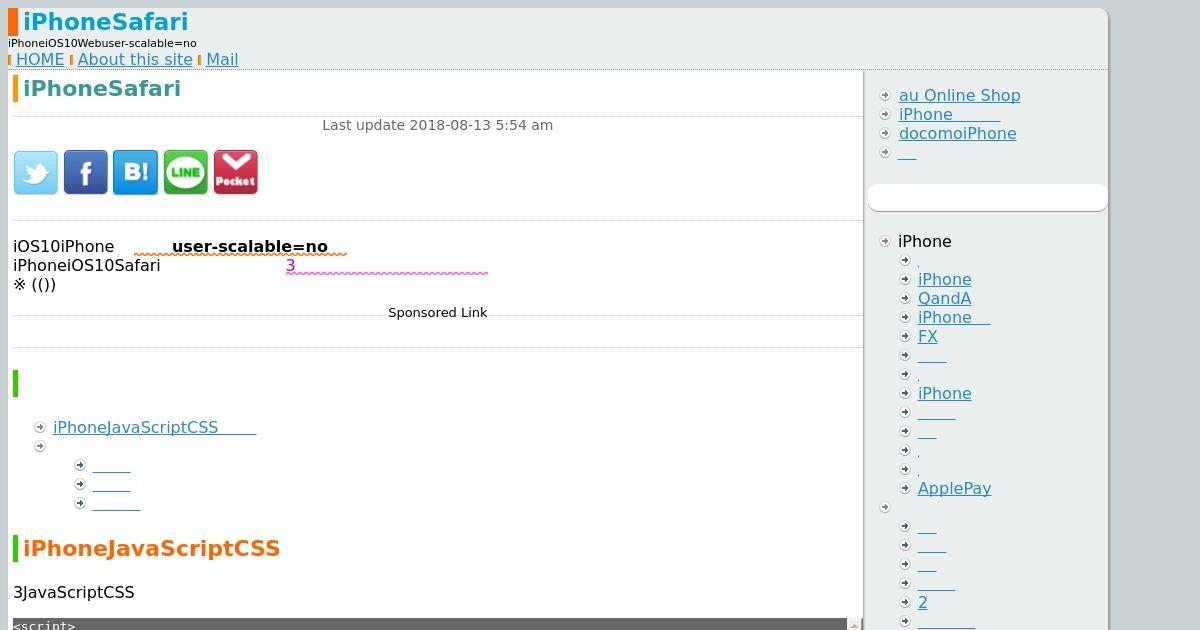Screen dimensions: 1200x630
Task: Click the <script> line in code block
Action: [x=44, y=625]
